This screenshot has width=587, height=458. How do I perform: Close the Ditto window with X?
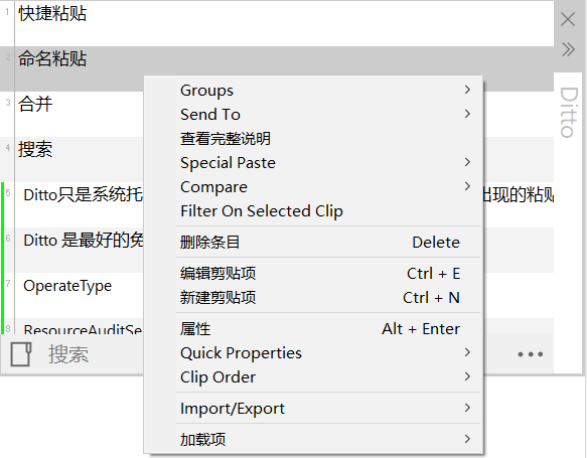[568, 19]
